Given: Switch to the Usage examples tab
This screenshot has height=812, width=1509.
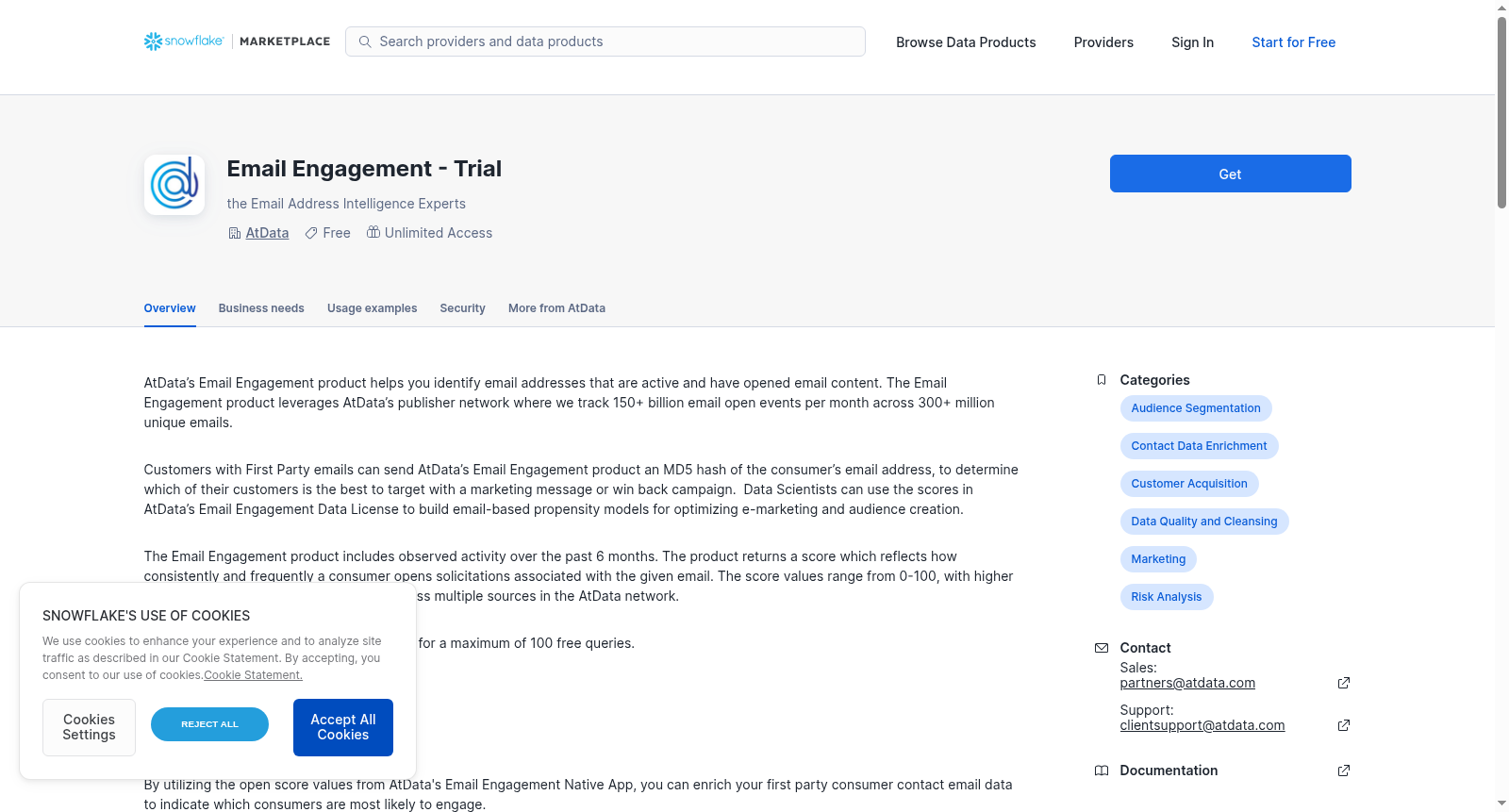Looking at the screenshot, I should (x=373, y=308).
